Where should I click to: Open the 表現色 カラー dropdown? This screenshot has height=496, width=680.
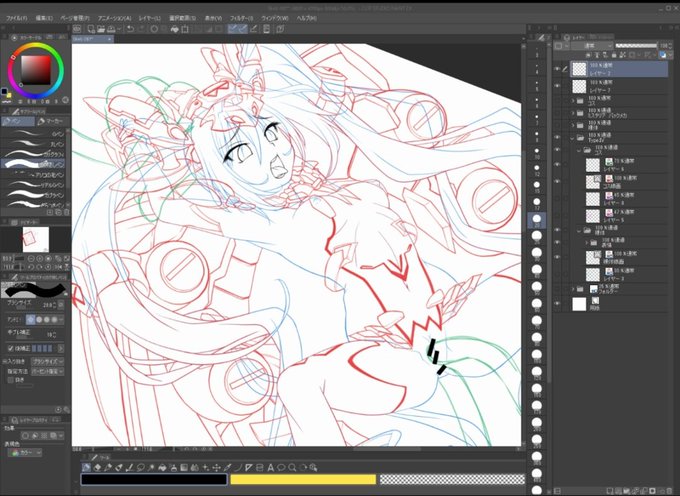click(x=25, y=453)
